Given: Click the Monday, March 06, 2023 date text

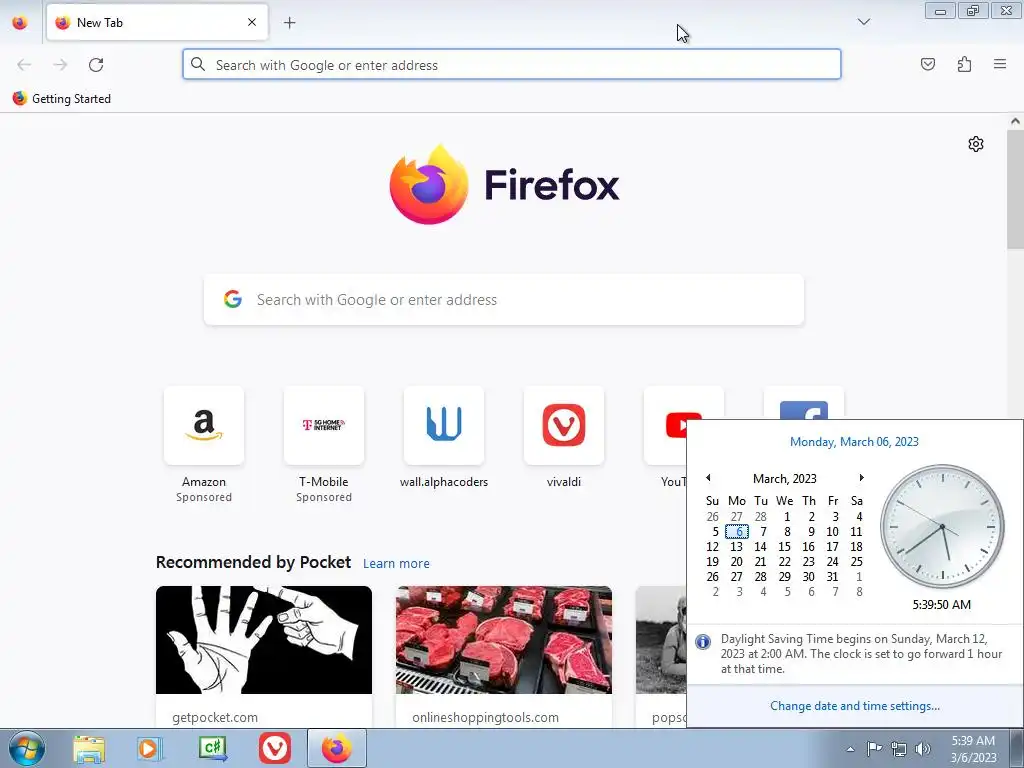Looking at the screenshot, I should pyautogui.click(x=854, y=442).
